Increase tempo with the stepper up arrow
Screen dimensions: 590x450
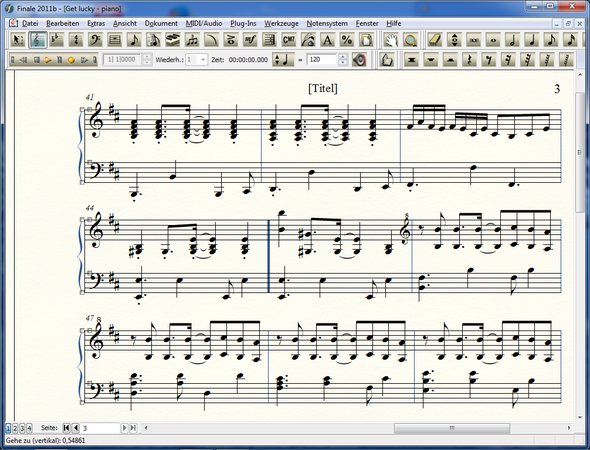(x=342, y=57)
